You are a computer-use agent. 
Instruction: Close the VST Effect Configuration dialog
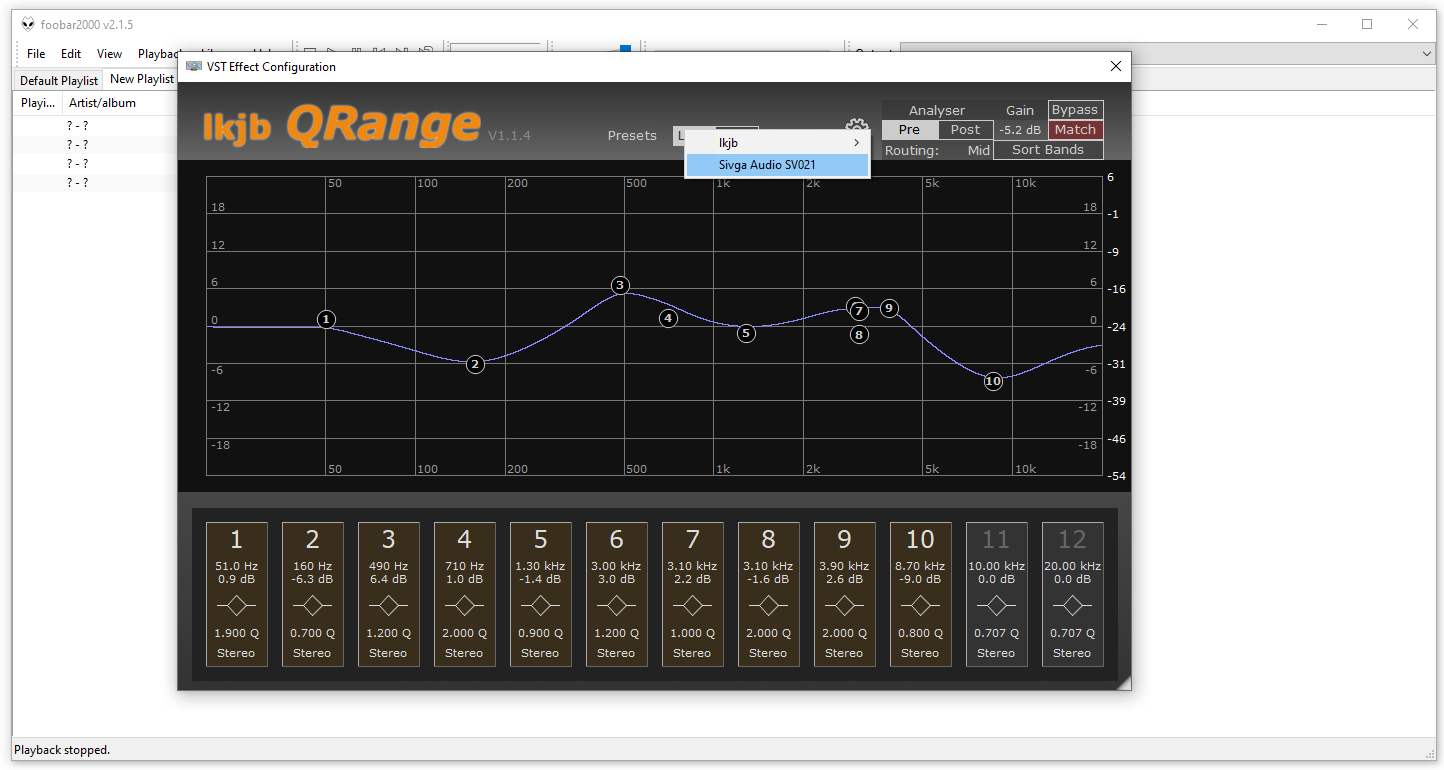1116,67
